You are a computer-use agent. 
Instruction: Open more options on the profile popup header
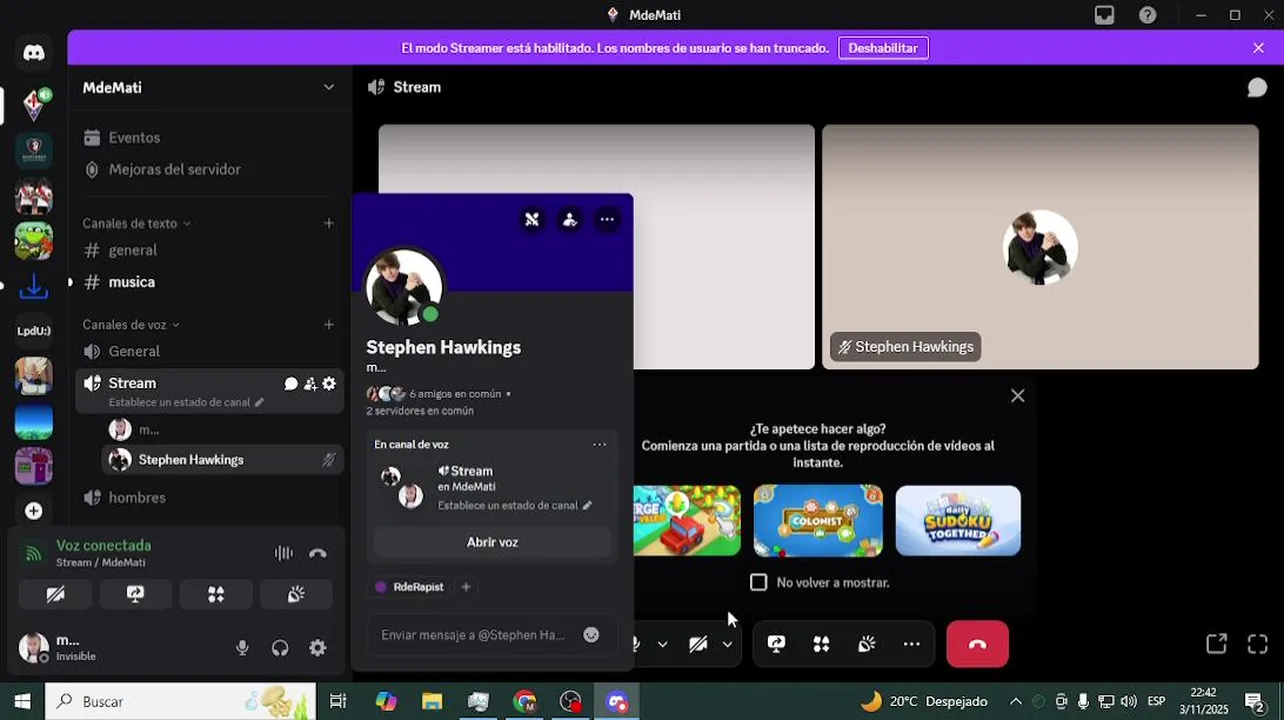point(607,220)
